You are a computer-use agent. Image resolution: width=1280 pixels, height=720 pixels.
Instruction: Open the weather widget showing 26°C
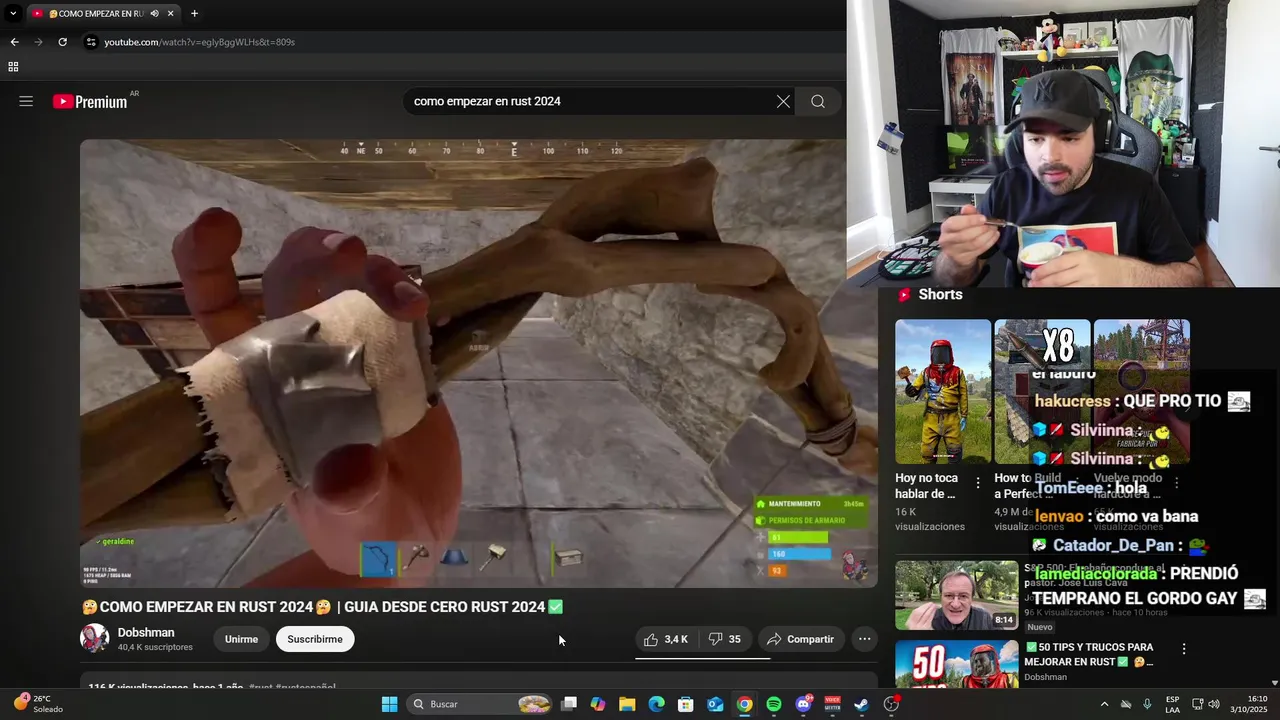tap(38, 704)
